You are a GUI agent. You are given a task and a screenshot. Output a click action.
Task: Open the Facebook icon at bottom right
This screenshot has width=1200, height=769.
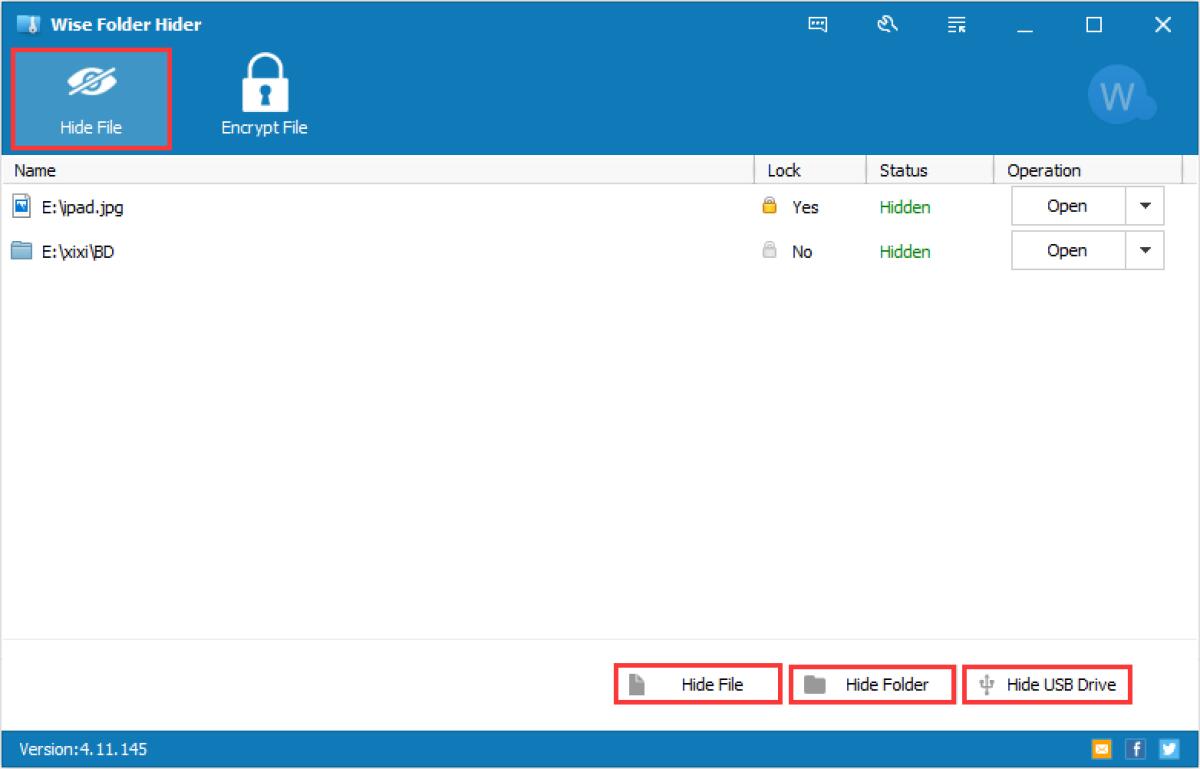pyautogui.click(x=1136, y=748)
